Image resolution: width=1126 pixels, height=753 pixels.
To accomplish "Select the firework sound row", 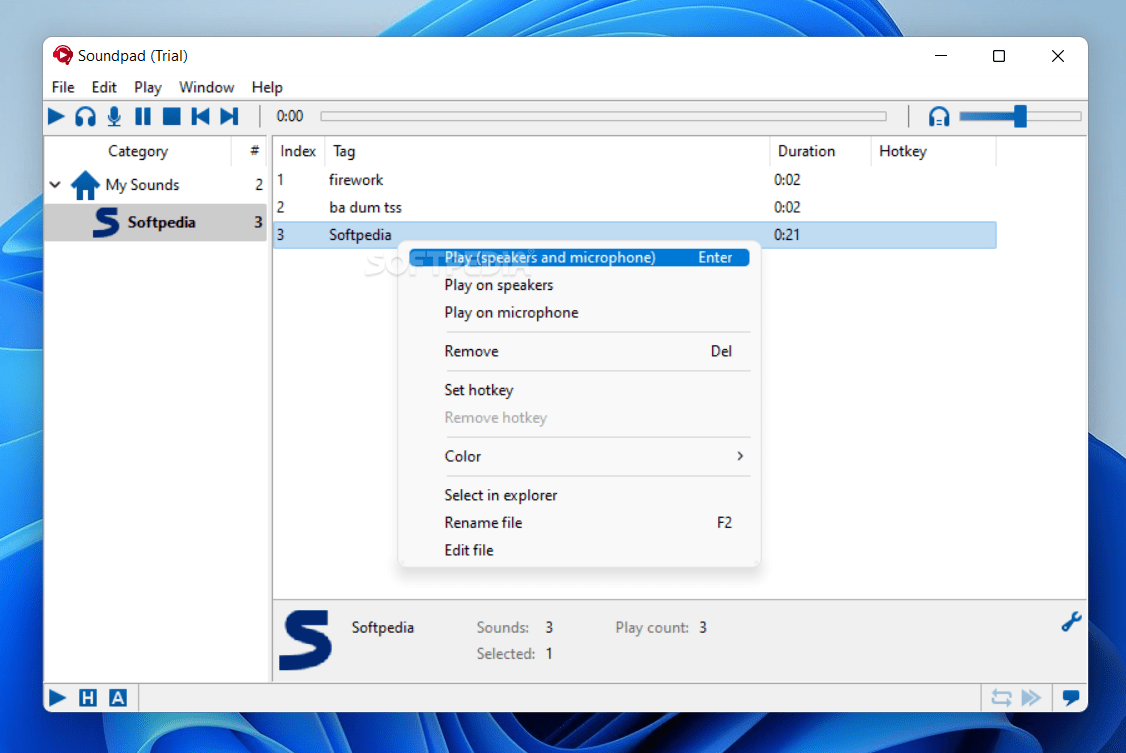I will (x=635, y=179).
